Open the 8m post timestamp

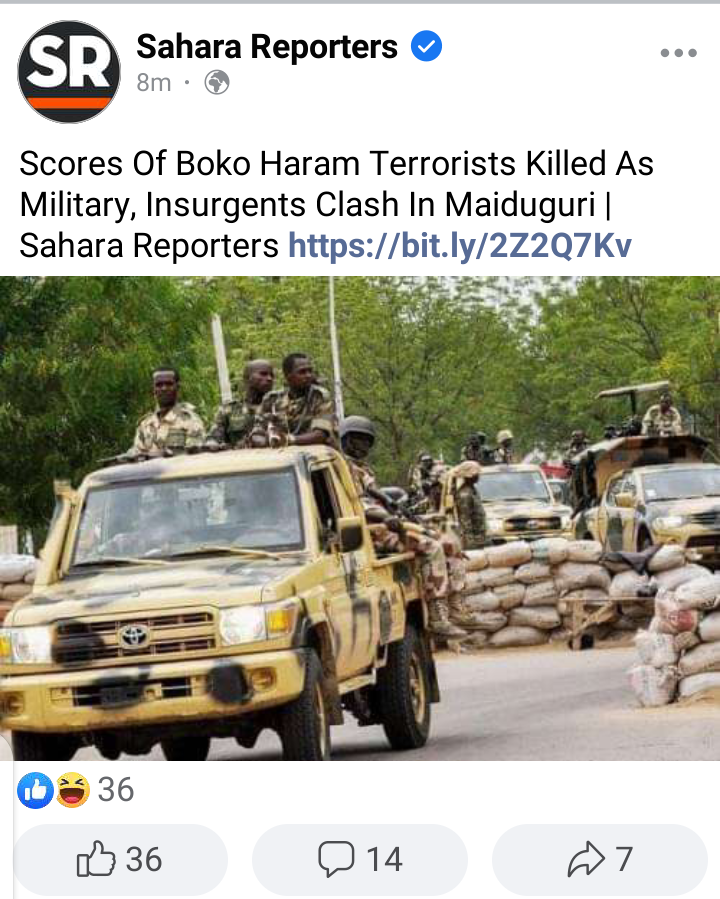[154, 83]
